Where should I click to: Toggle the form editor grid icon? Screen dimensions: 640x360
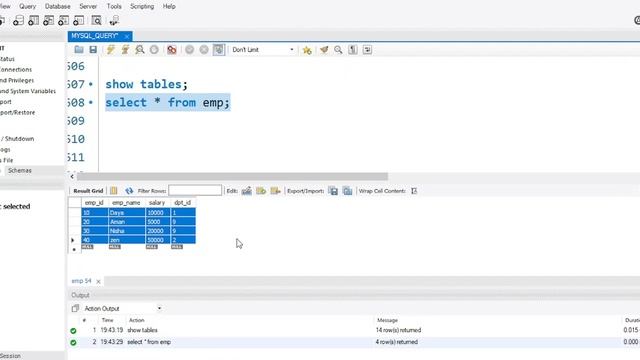[x=114, y=191]
